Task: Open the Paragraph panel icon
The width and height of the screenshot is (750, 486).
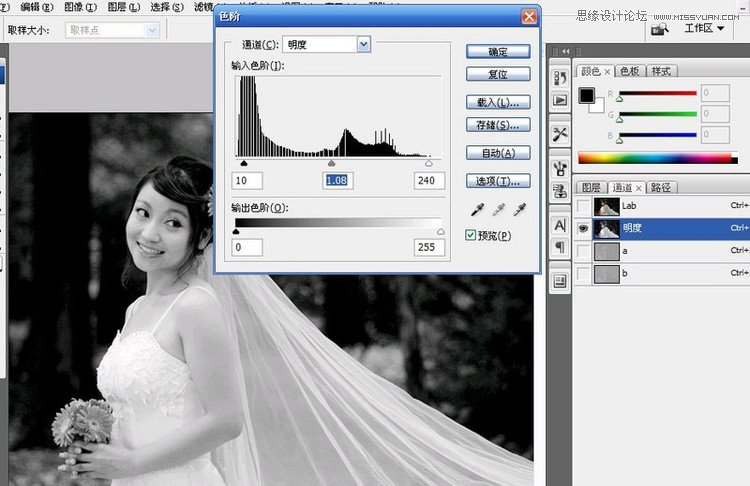Action: 560,247
